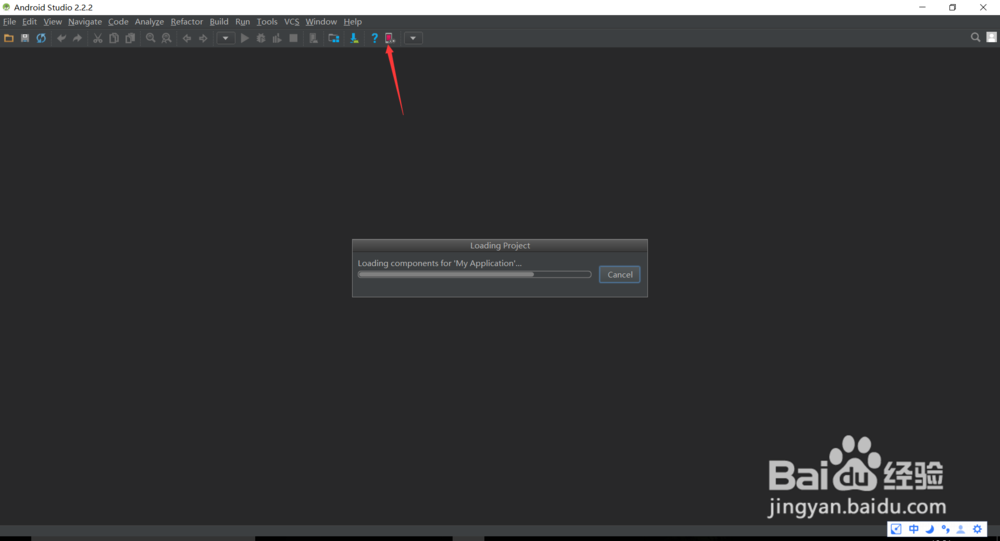Toggle the IME punctuation comma icon

click(x=945, y=529)
